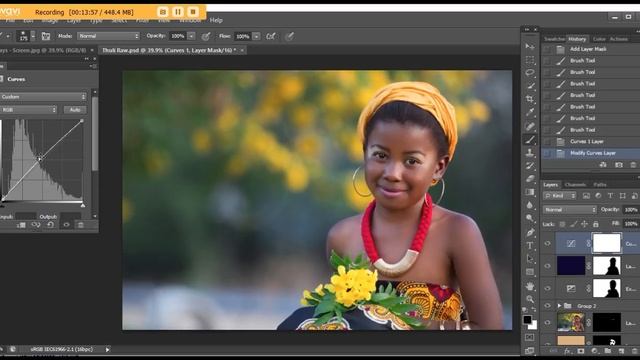Select the Zoom tool in the toolbox
Image resolution: width=640 pixels, height=360 pixels.
pos(530,299)
